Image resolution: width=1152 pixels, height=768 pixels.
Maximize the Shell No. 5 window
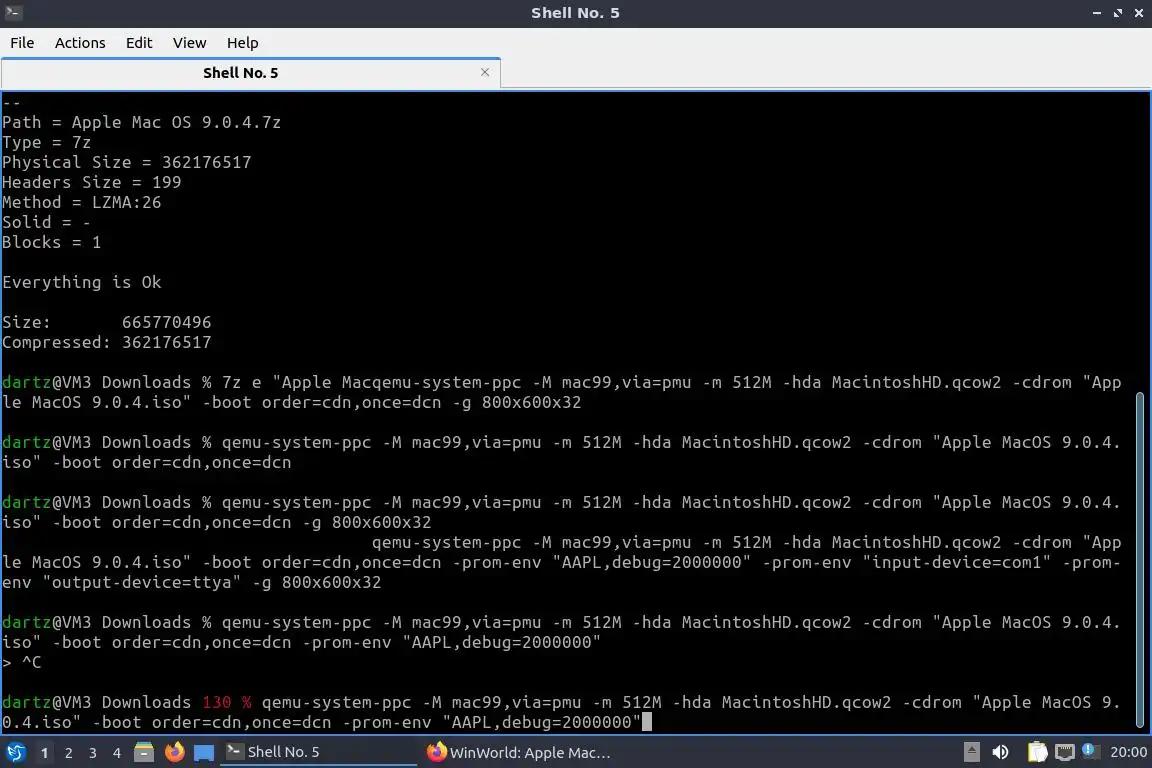(1117, 13)
